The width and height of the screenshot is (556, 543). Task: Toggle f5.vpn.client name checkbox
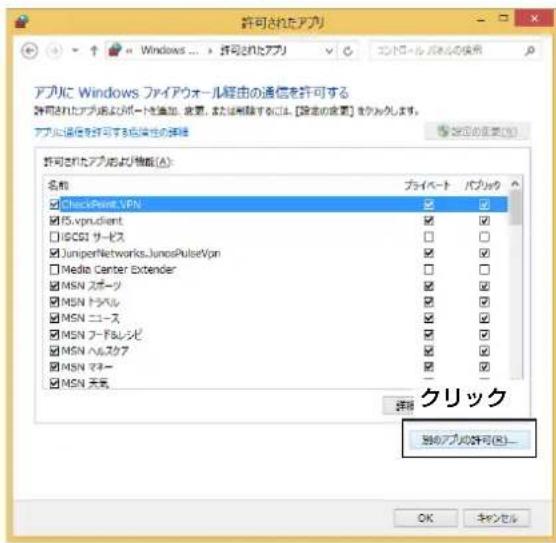point(54,221)
